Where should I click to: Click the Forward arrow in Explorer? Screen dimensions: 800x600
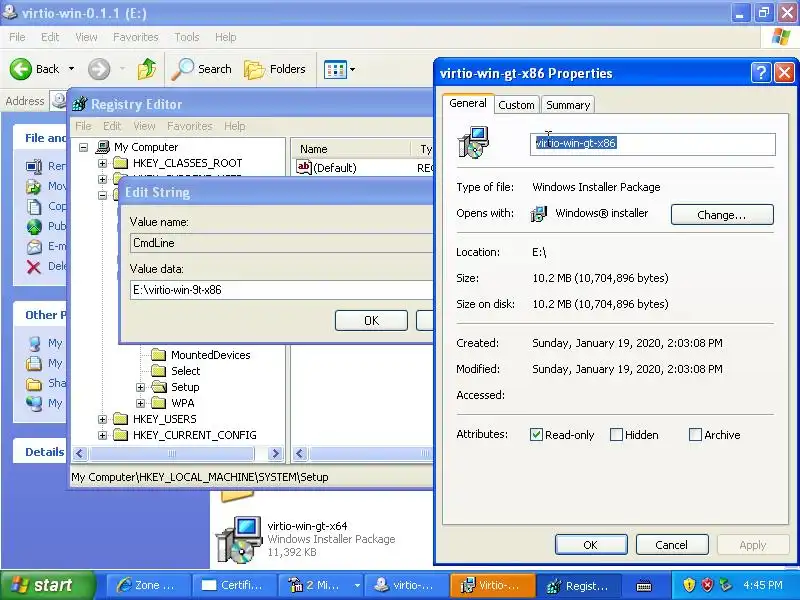[98, 69]
